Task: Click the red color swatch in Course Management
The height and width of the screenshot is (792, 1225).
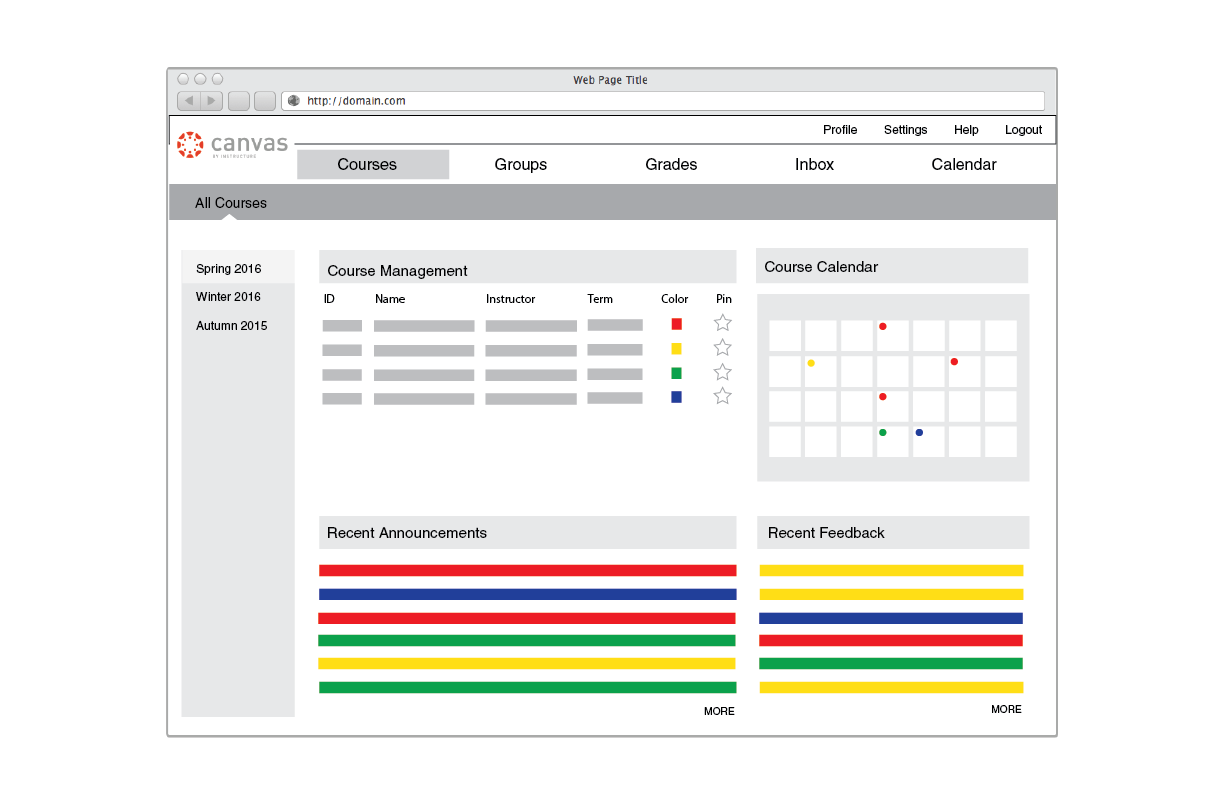Action: (x=677, y=324)
